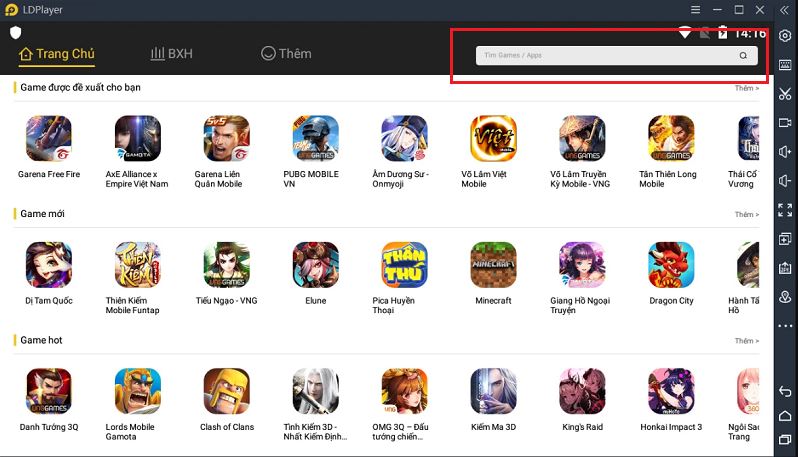The image size is (798, 457).
Task: Launch Clash of Clans icon
Action: point(226,391)
